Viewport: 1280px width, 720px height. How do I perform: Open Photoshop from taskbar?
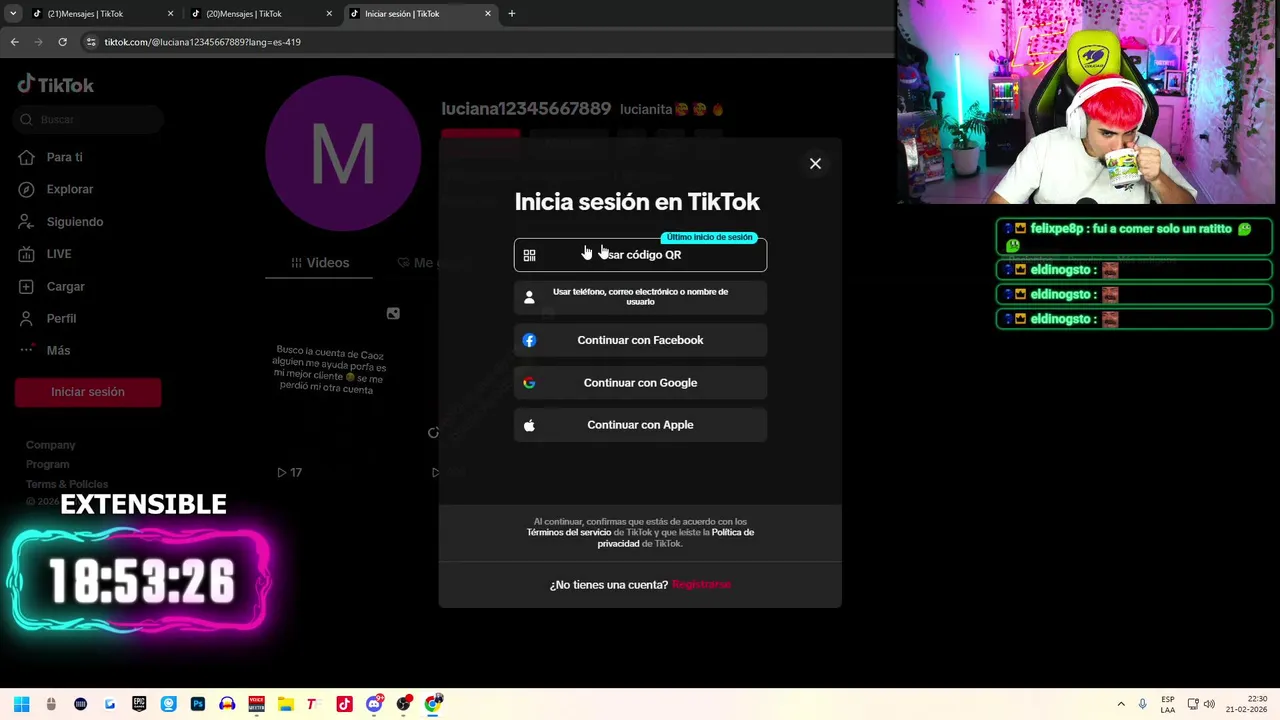click(x=197, y=704)
